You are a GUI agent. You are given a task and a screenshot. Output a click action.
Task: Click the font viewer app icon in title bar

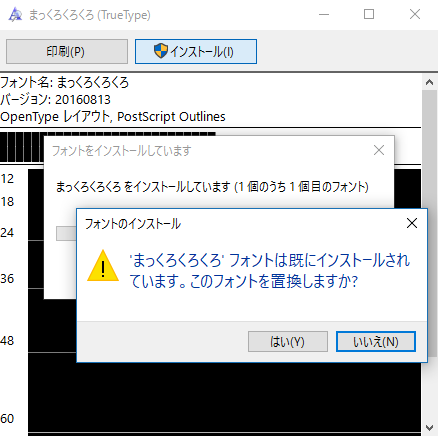[15, 15]
